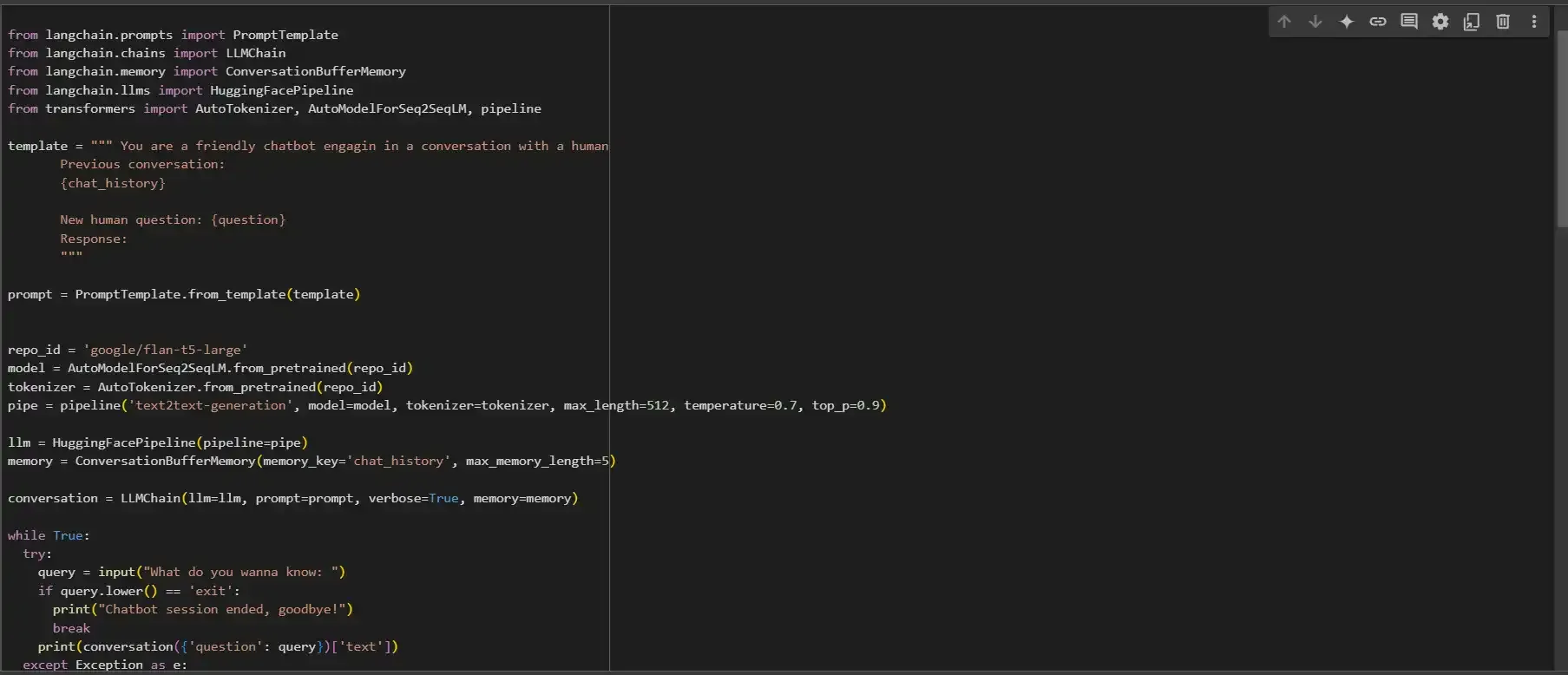Click 'HuggingFacePipeline' in the langchain.llms import line
This screenshot has height=675, width=1568.
(282, 90)
